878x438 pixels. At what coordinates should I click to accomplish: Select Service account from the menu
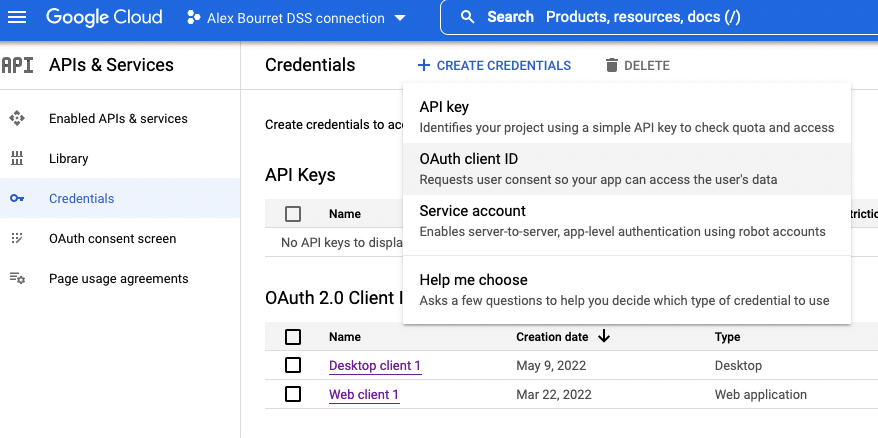click(627, 221)
